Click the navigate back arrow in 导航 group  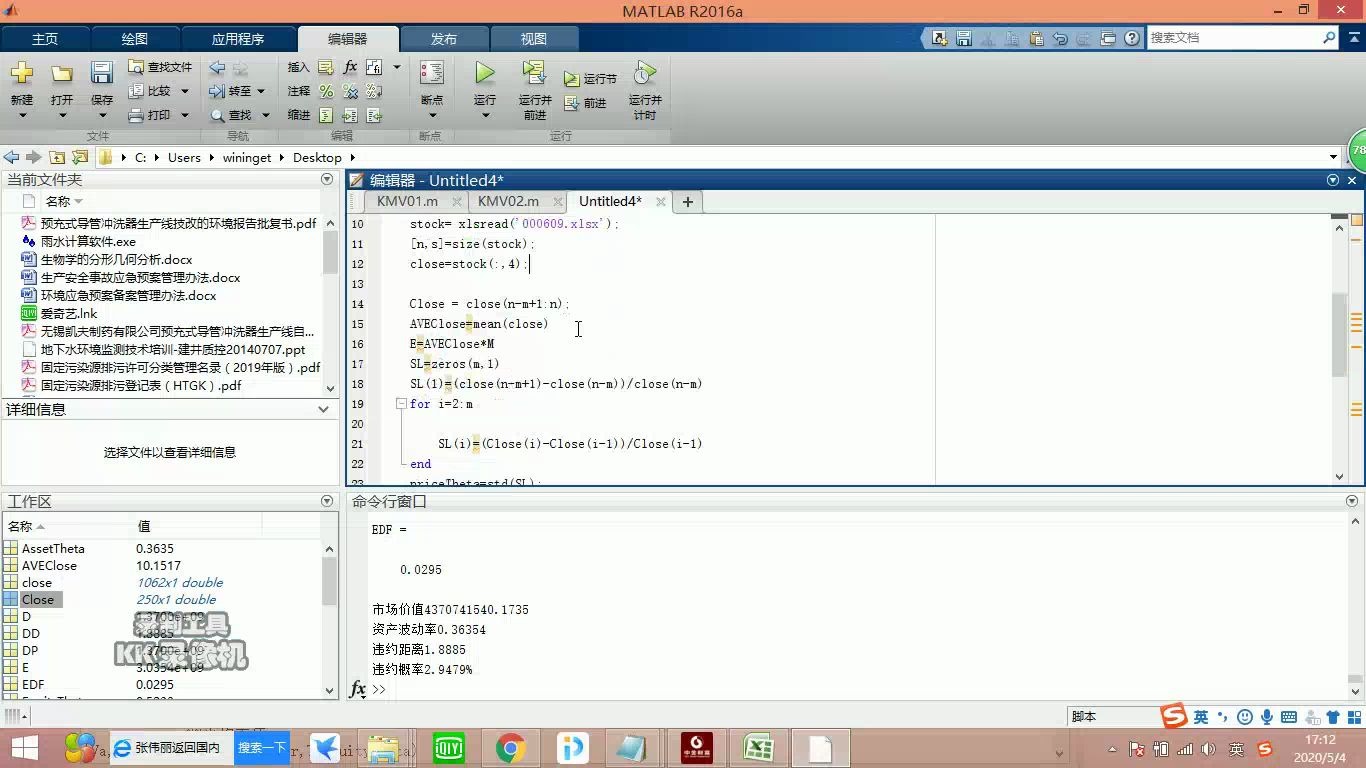click(217, 67)
